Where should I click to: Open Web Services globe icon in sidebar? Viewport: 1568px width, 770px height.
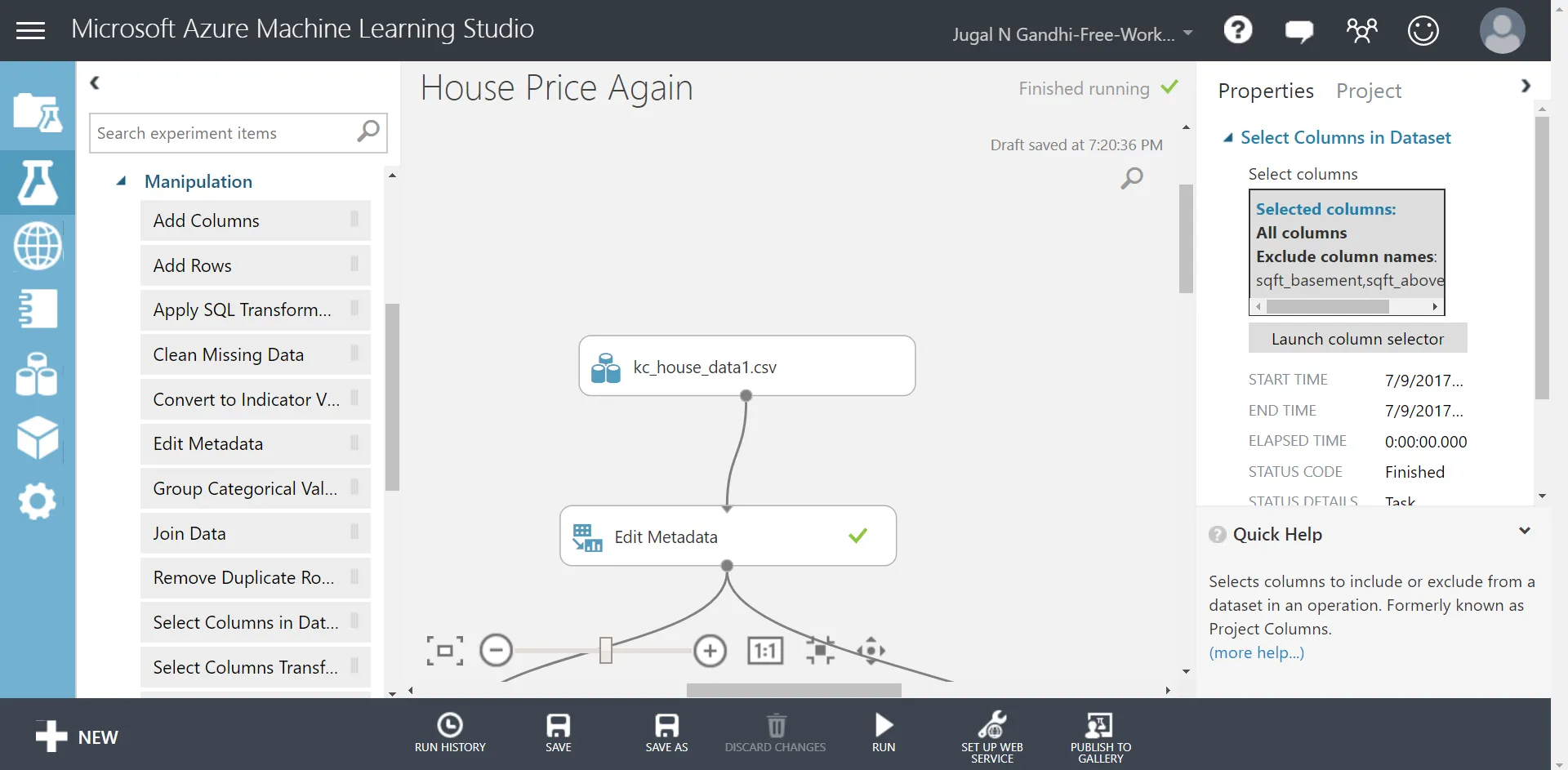pos(38,246)
